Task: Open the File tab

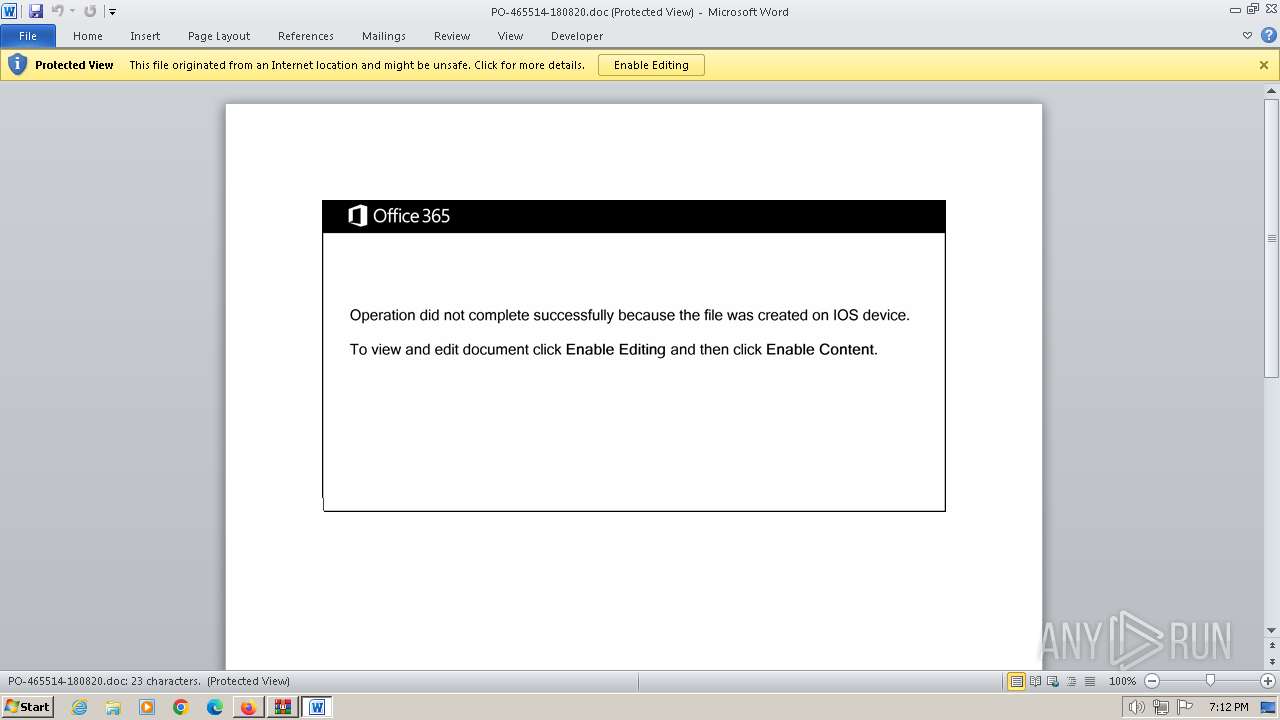Action: [x=28, y=36]
